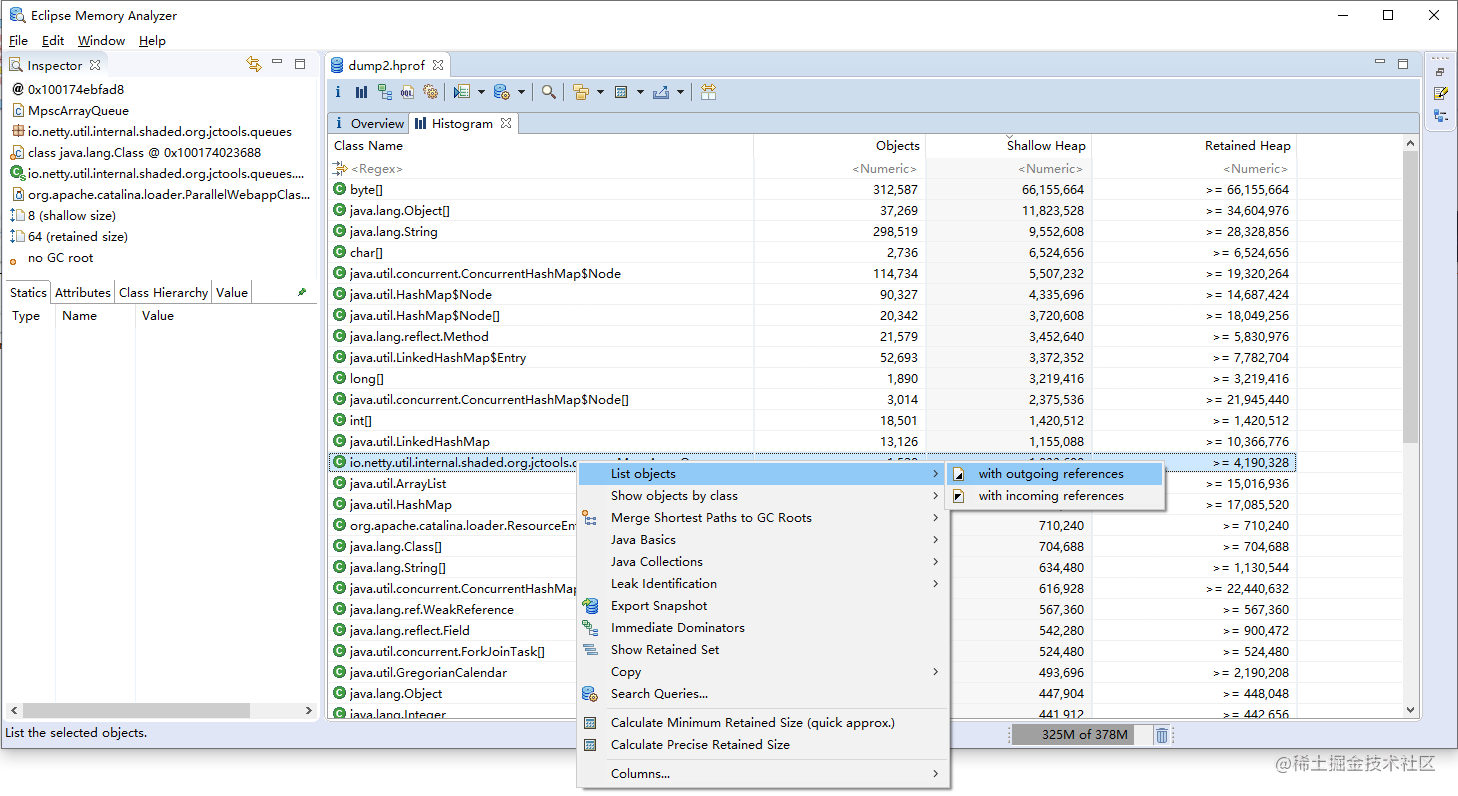Switch to the Overview tab
Image resolution: width=1458 pixels, height=796 pixels.
click(368, 123)
